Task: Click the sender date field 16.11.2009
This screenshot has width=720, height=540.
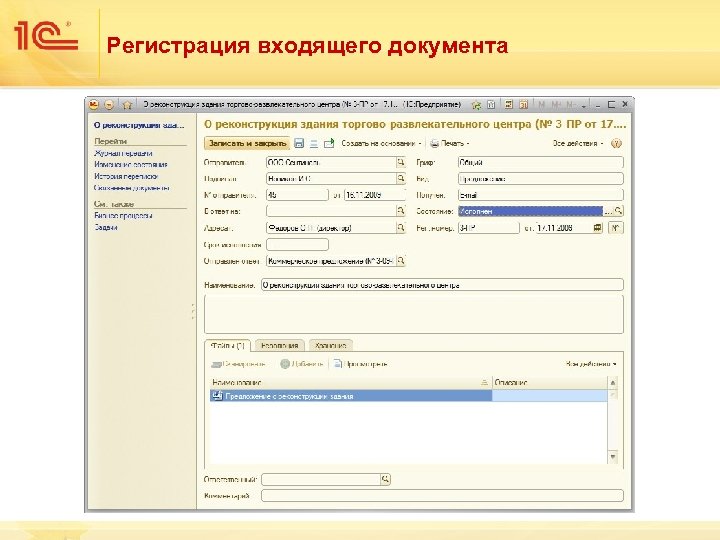Action: tap(375, 195)
